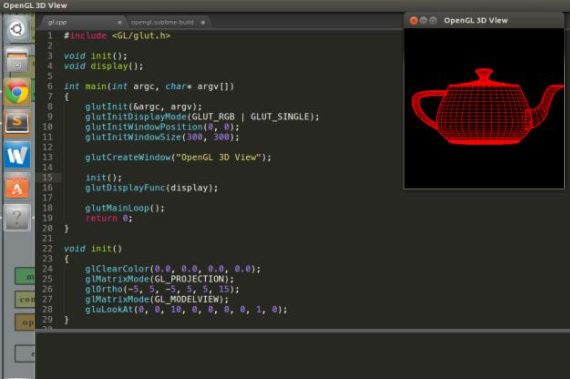This screenshot has width=570, height=379.
Task: Click the question mark help launcher icon
Action: tap(17, 217)
